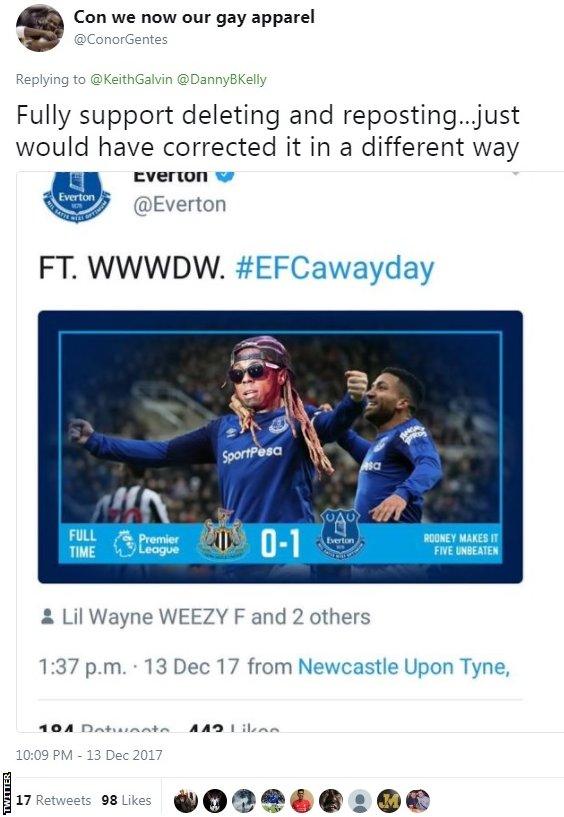Open the Newcastle Upon Tyne location link
564x817 pixels.
tap(404, 666)
